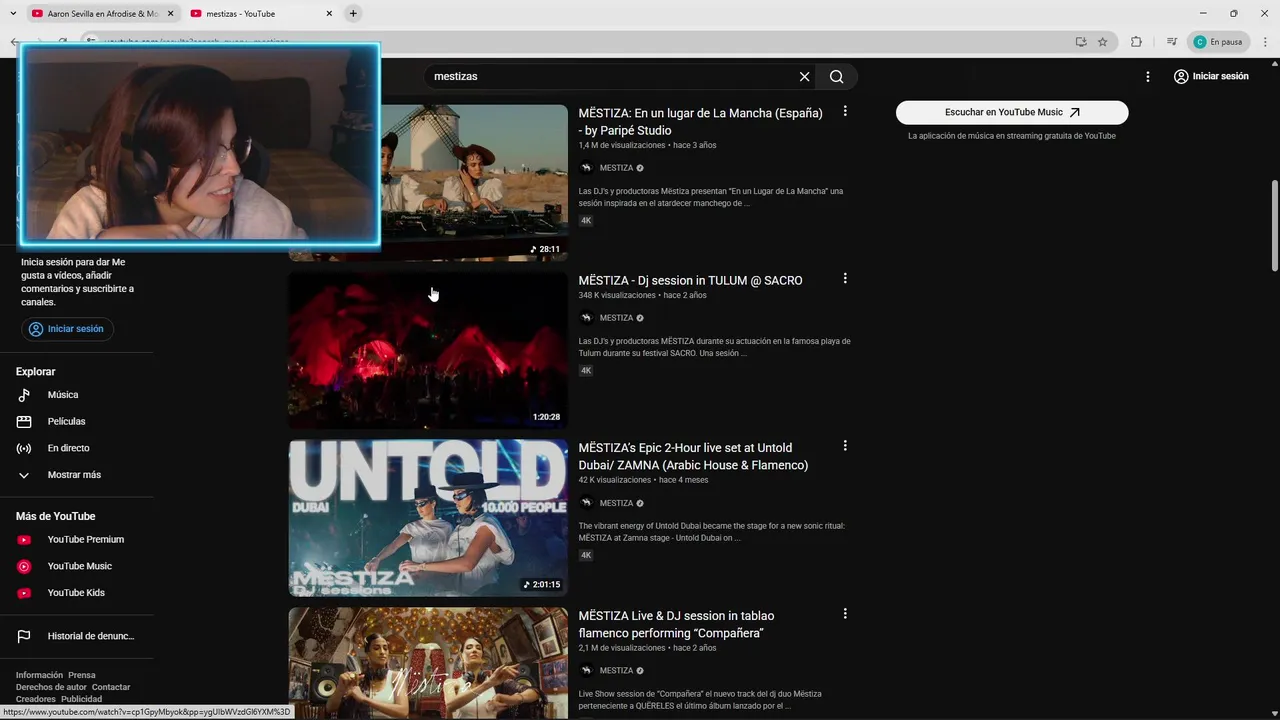Click Contactar footer link
This screenshot has height=720, width=1280.
(111, 687)
